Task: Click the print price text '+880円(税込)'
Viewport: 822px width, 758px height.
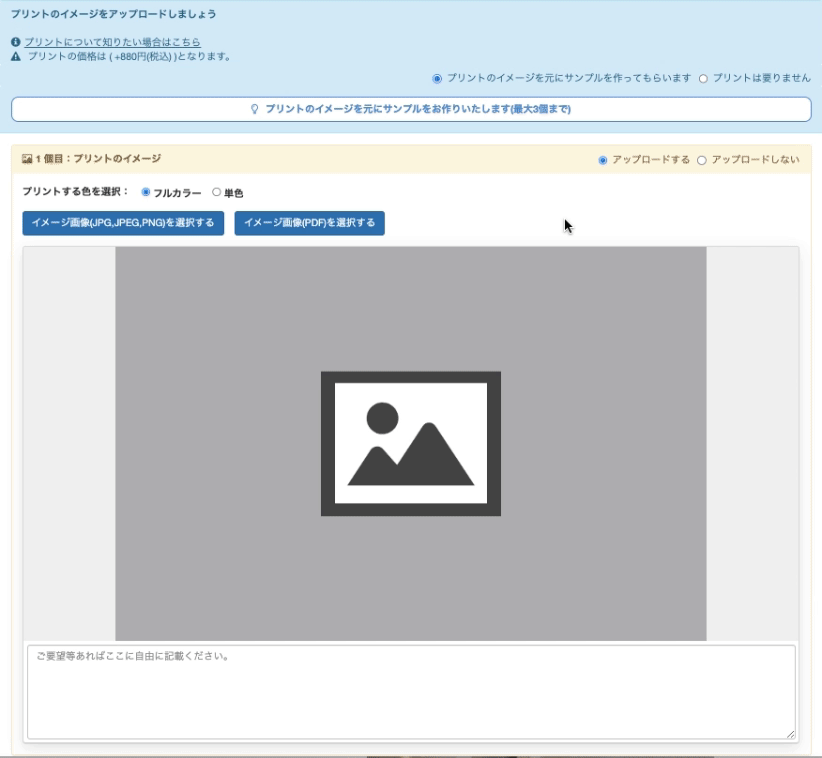Action: (x=142, y=57)
